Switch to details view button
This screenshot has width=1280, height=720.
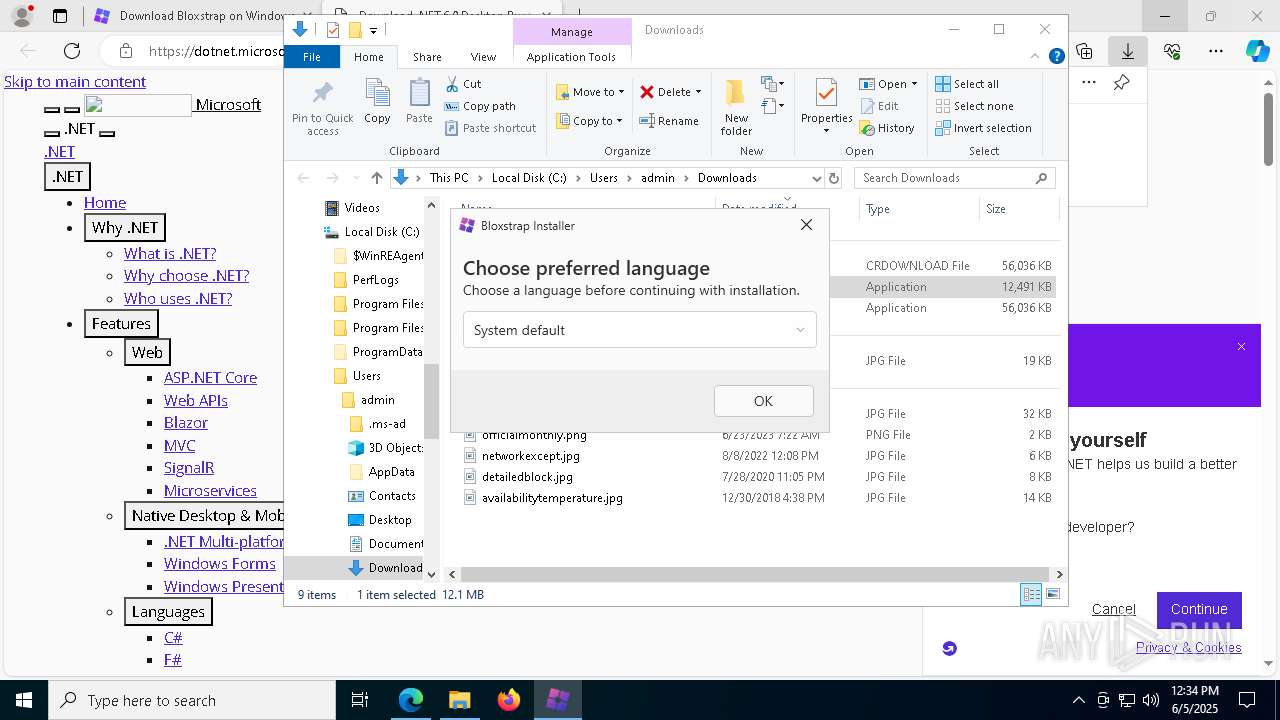click(x=1031, y=595)
